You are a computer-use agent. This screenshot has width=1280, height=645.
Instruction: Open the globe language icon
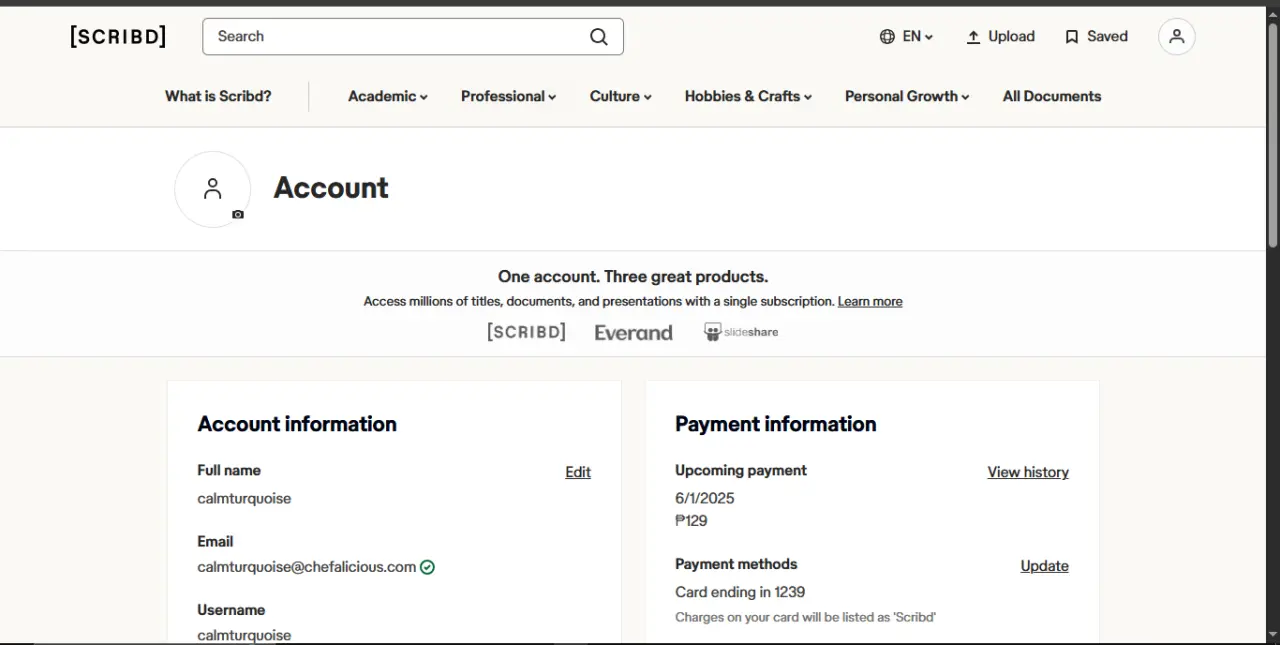887,37
